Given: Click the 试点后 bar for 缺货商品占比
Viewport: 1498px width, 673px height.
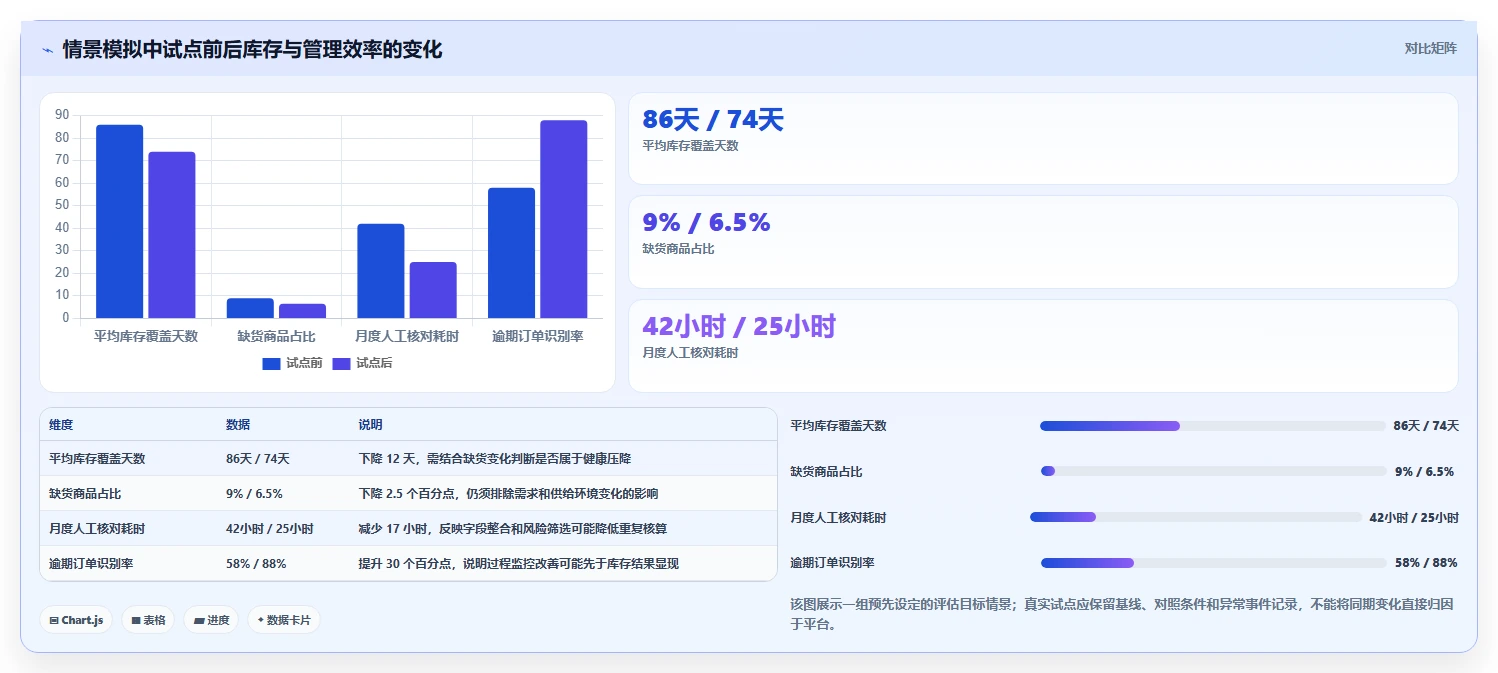Looking at the screenshot, I should pyautogui.click(x=302, y=311).
